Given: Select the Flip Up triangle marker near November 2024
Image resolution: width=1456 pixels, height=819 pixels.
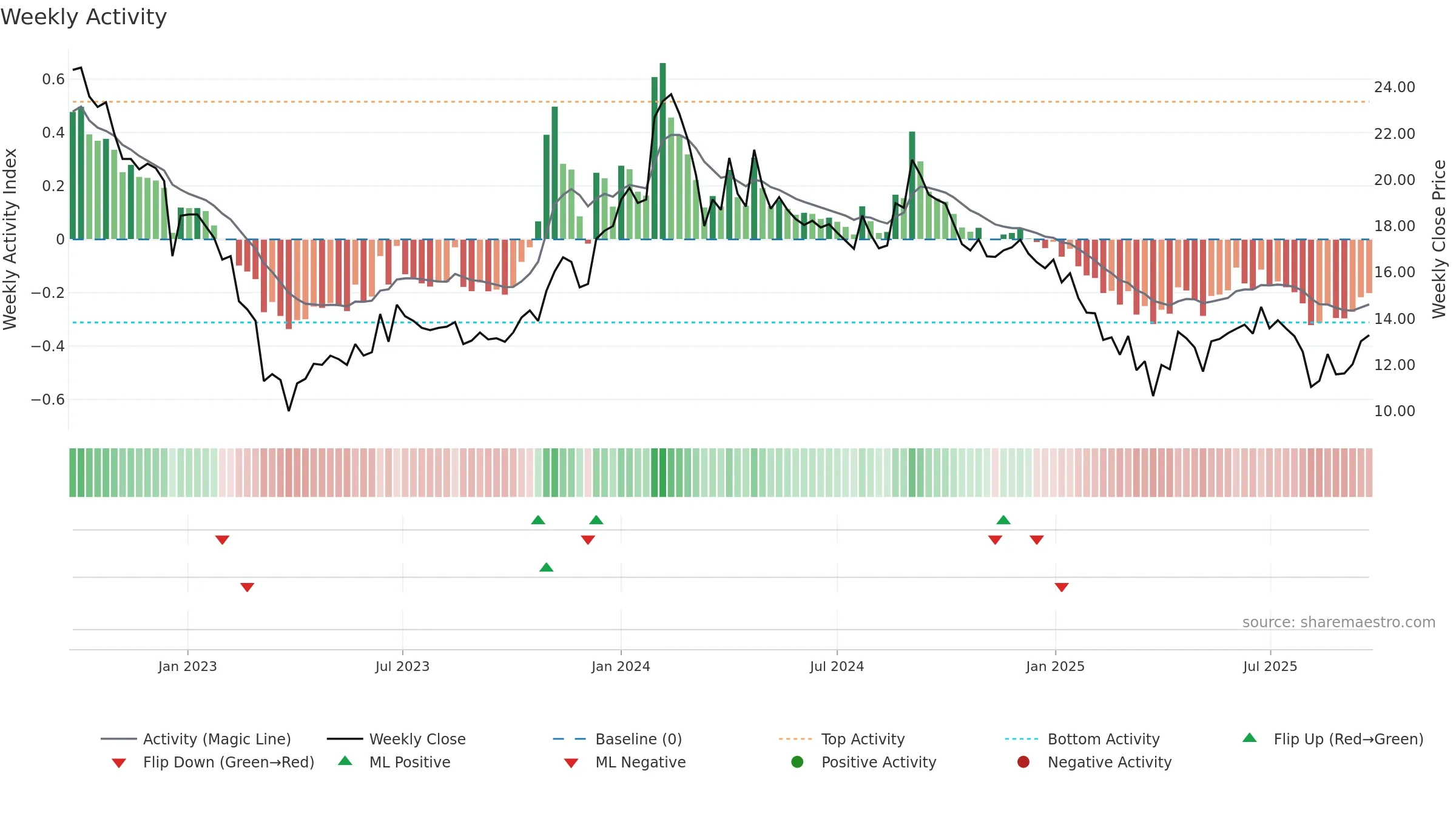Looking at the screenshot, I should coord(1003,520).
